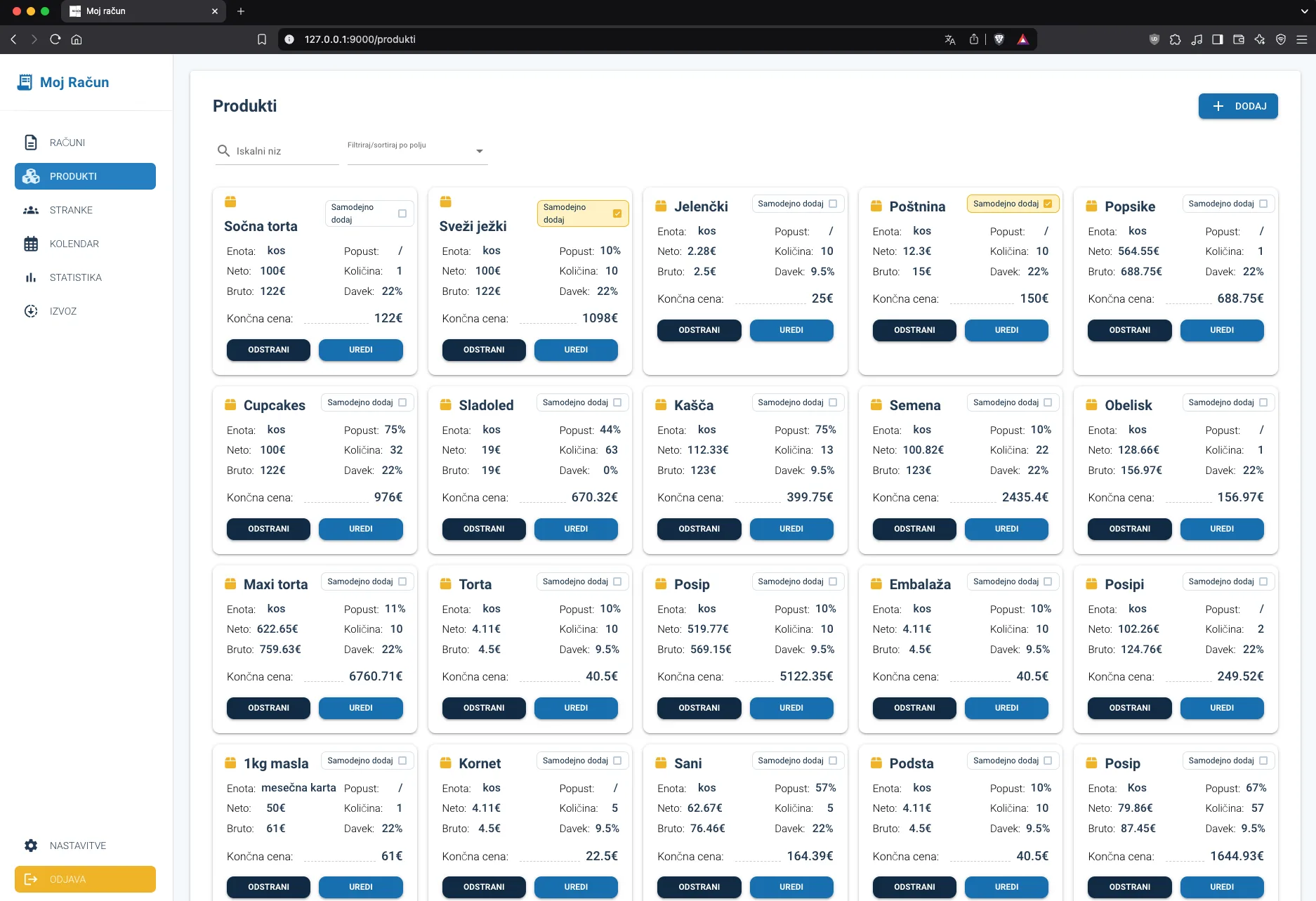Click Odstrani on the Jelenčki card
This screenshot has height=901, width=1316.
coord(699,330)
